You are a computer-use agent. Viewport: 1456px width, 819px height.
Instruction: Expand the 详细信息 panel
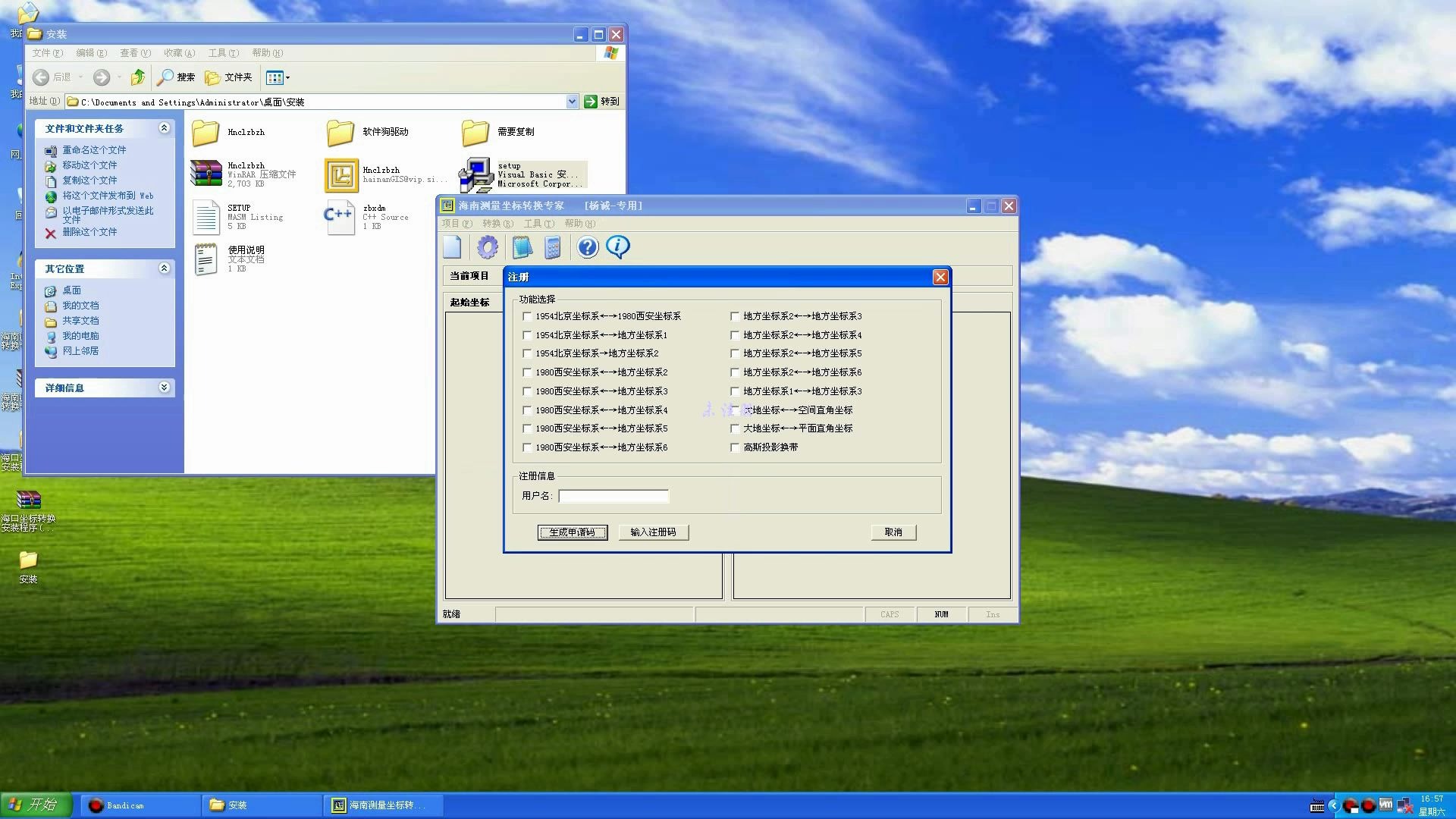coord(164,388)
